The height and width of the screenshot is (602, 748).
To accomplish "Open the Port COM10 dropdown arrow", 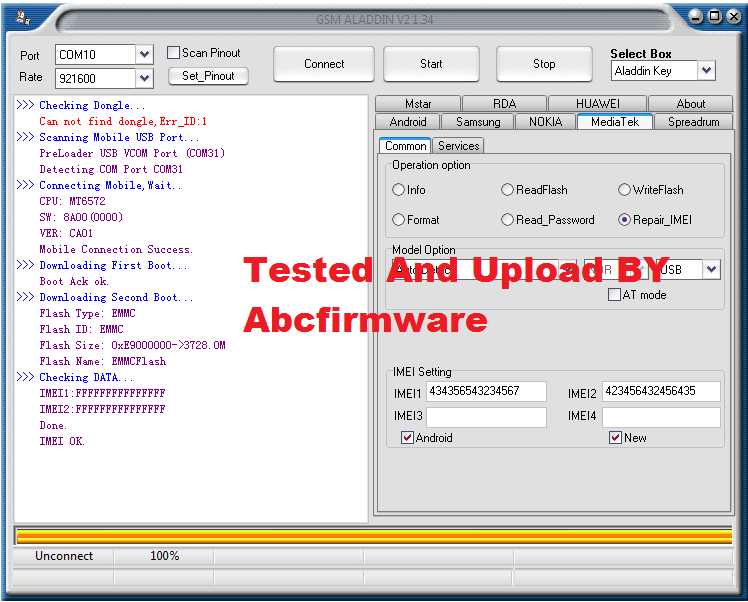I will pyautogui.click(x=144, y=54).
